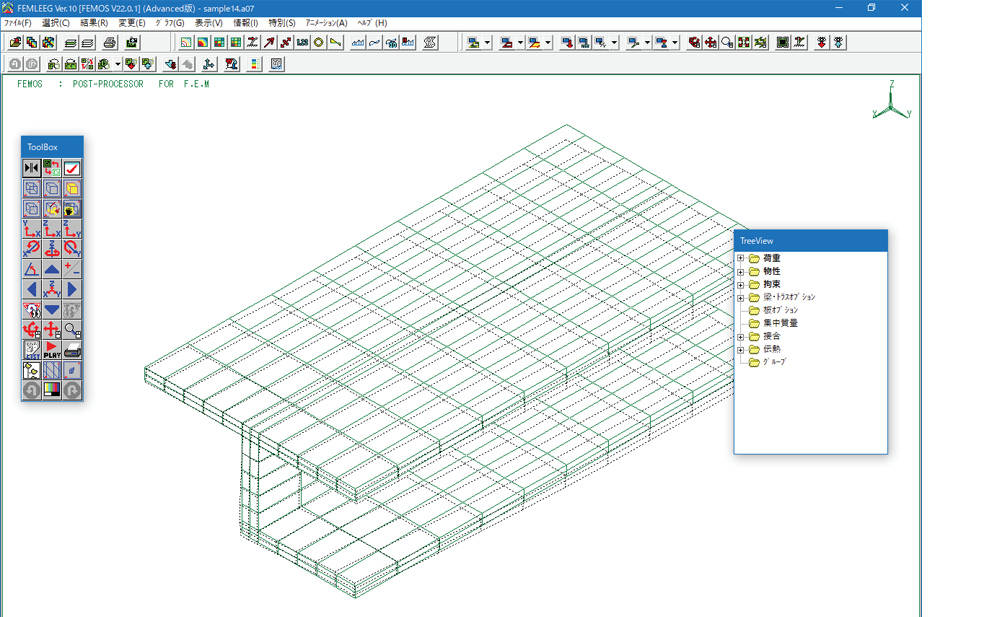Open file icon in main toolbar
The height and width of the screenshot is (617, 1000).
click(15, 43)
